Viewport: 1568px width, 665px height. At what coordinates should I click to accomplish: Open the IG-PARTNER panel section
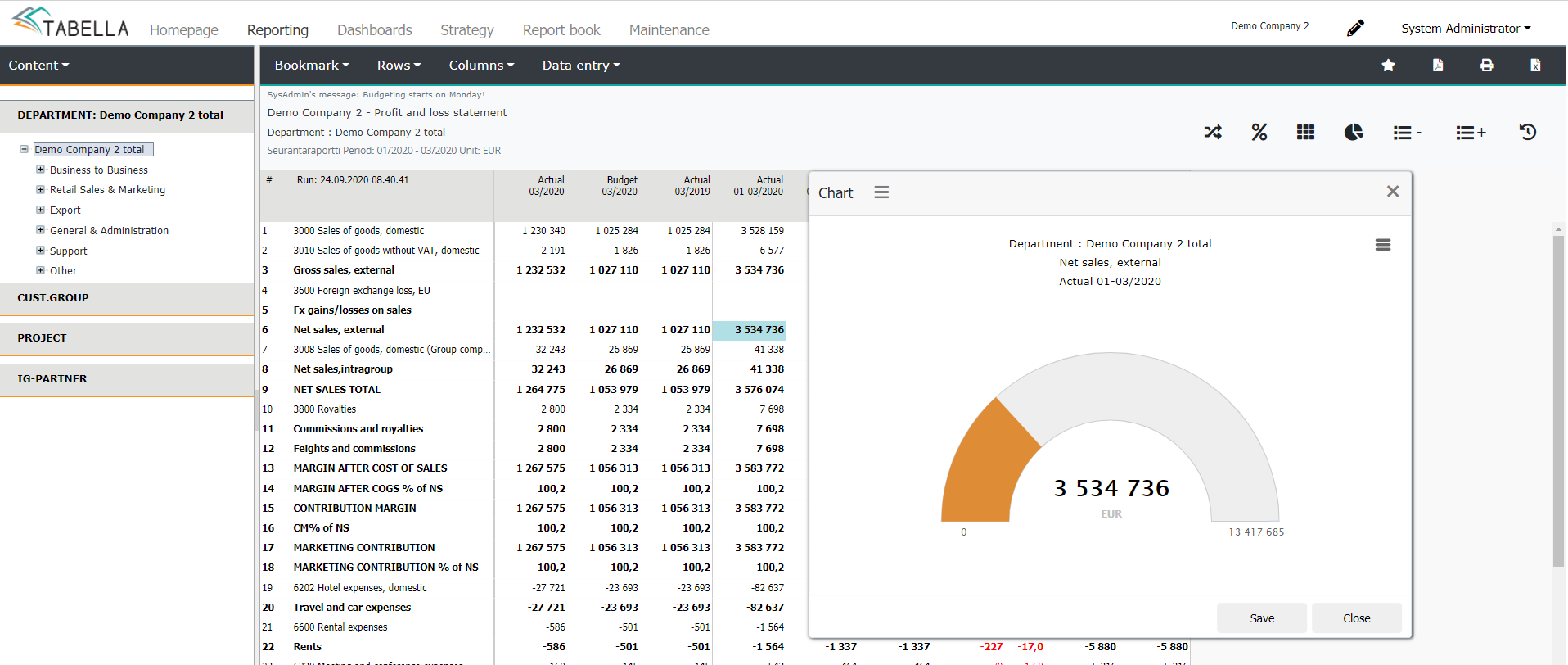[127, 379]
